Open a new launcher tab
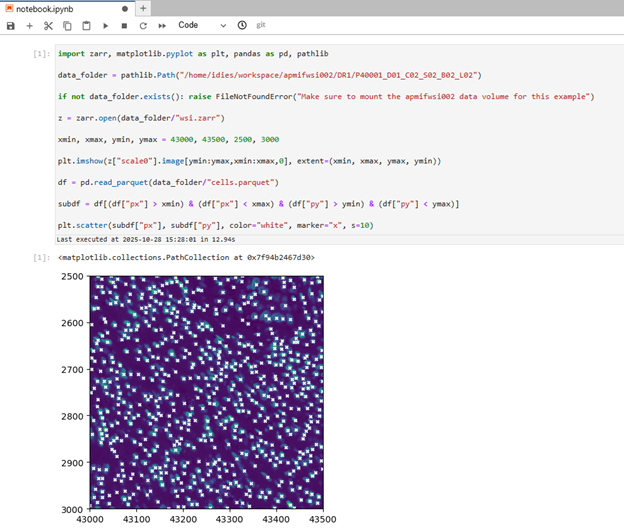Screen dimensions: 624x530 click(144, 7)
